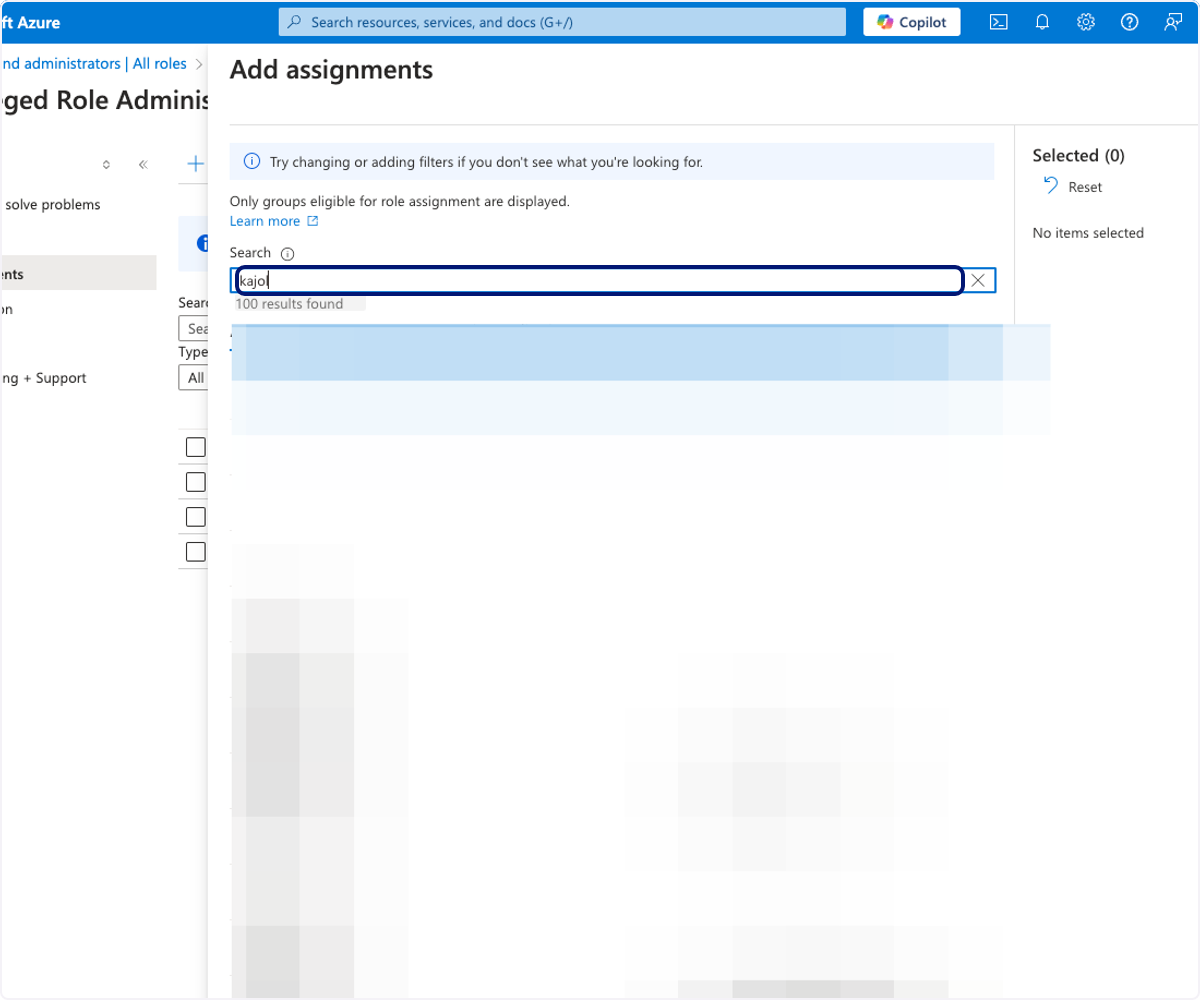Click the Only groups eligible notice text
The height and width of the screenshot is (1000, 1200).
[x=400, y=201]
